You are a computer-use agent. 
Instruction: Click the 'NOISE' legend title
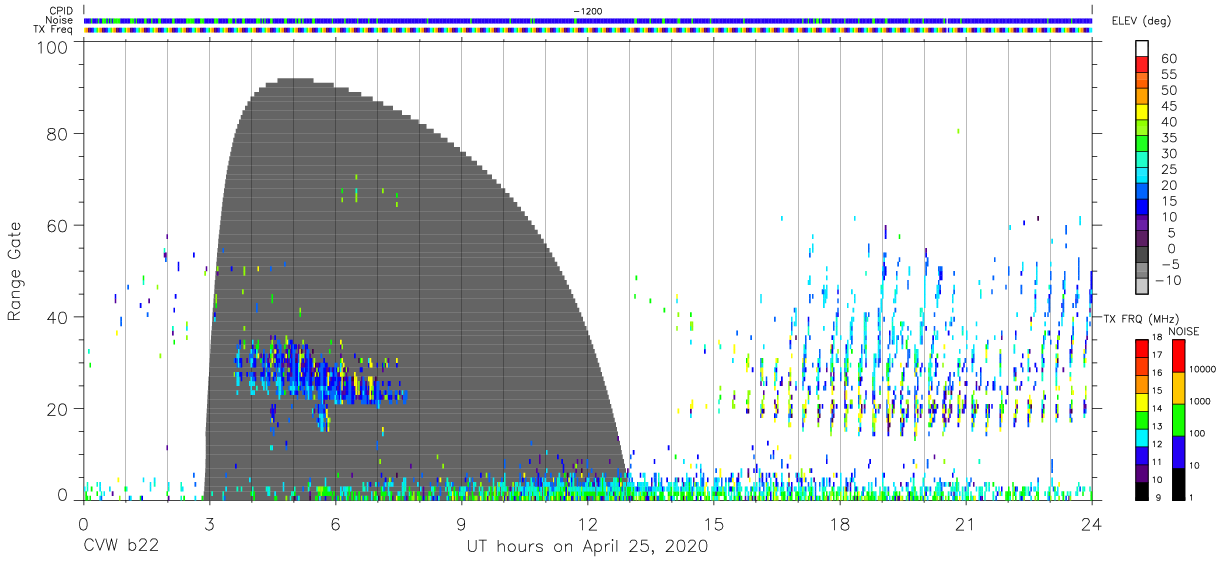click(x=1184, y=331)
